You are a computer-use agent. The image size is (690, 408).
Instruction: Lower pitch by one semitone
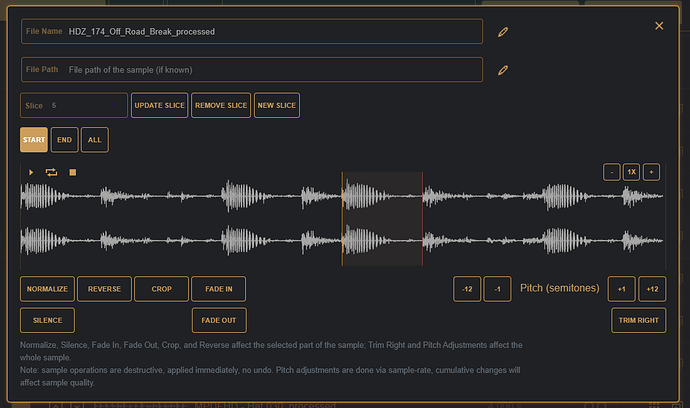pos(498,289)
